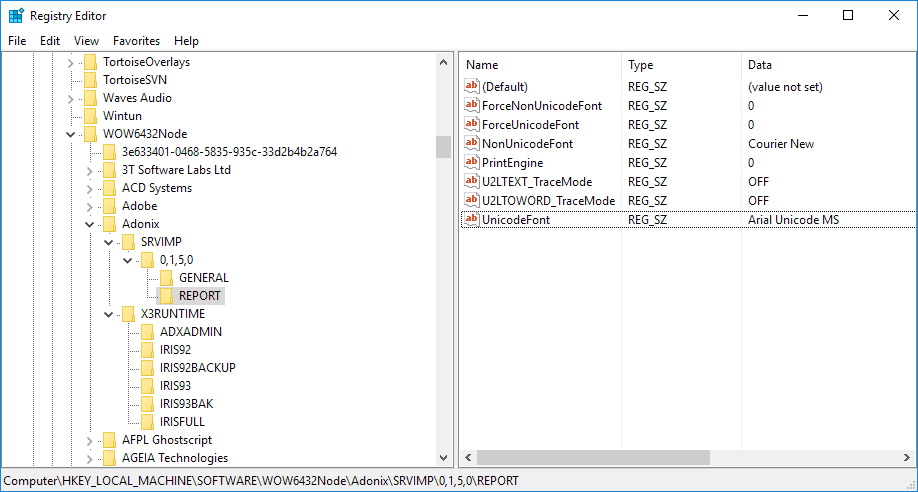Click the tree pane scroll up arrow
Screen dimensions: 918x492
pyautogui.click(x=443, y=62)
